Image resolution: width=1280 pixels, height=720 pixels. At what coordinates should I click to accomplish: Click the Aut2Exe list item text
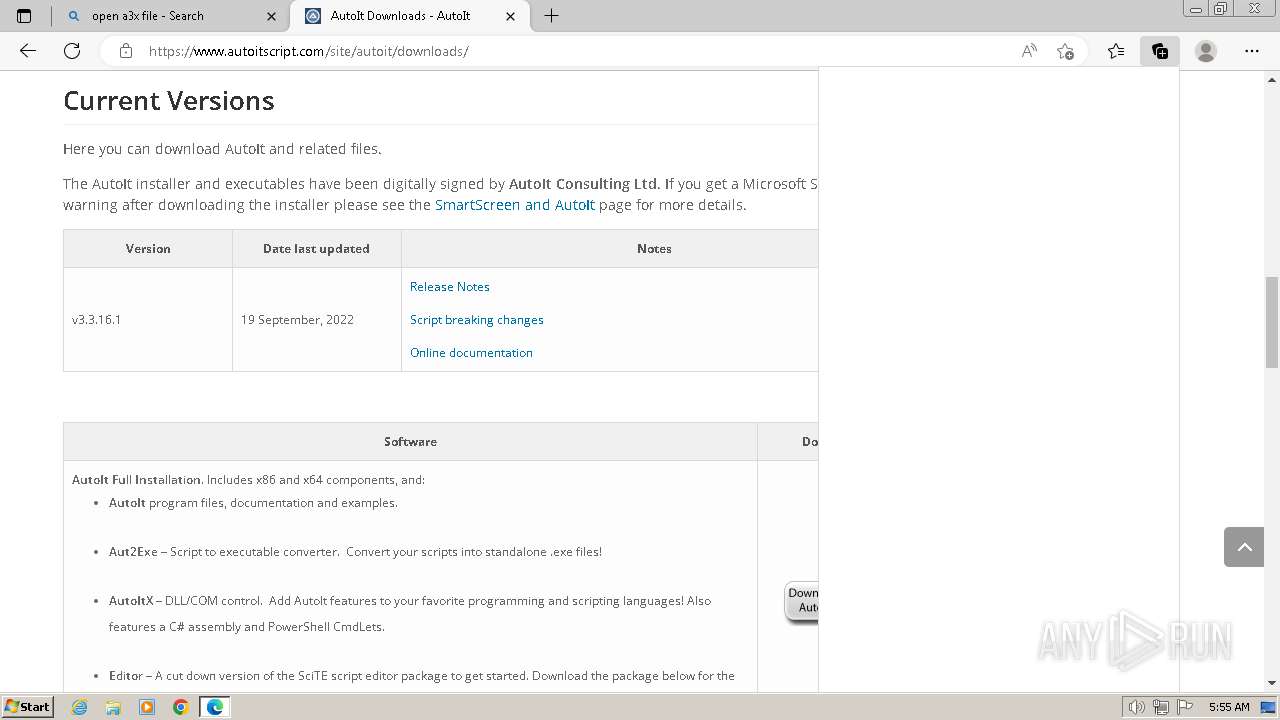pos(355,552)
